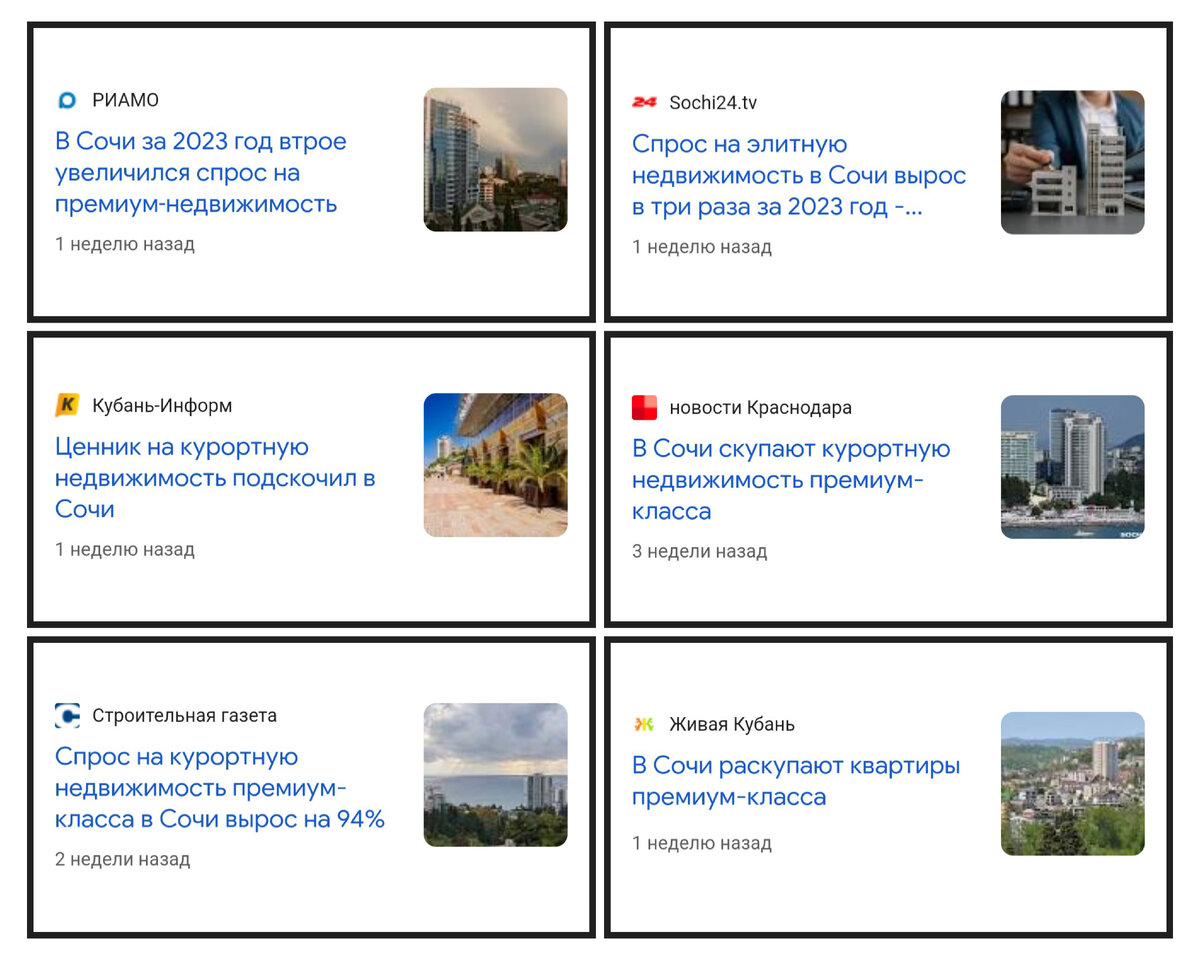The height and width of the screenshot is (960, 1200).
Task: Click '1 неделю назад' under the Sochi24.tv article
Action: pyautogui.click(x=702, y=247)
